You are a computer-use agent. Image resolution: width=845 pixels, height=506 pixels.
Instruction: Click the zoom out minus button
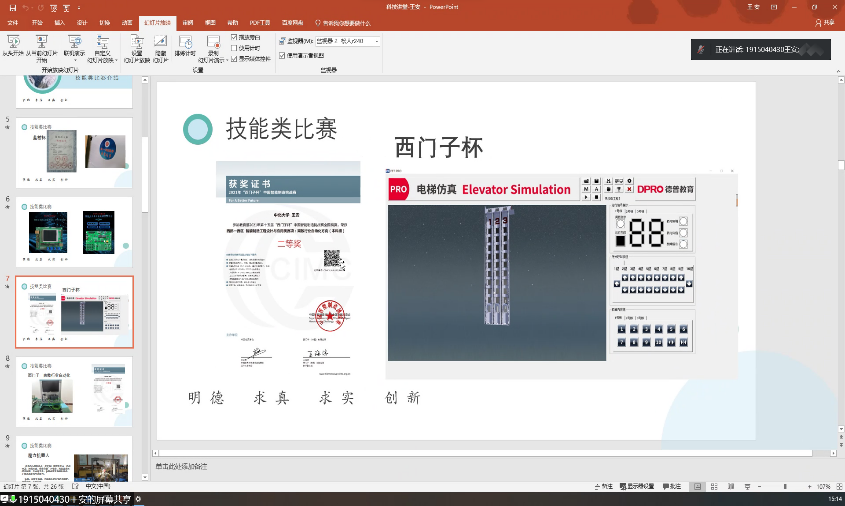click(760, 486)
